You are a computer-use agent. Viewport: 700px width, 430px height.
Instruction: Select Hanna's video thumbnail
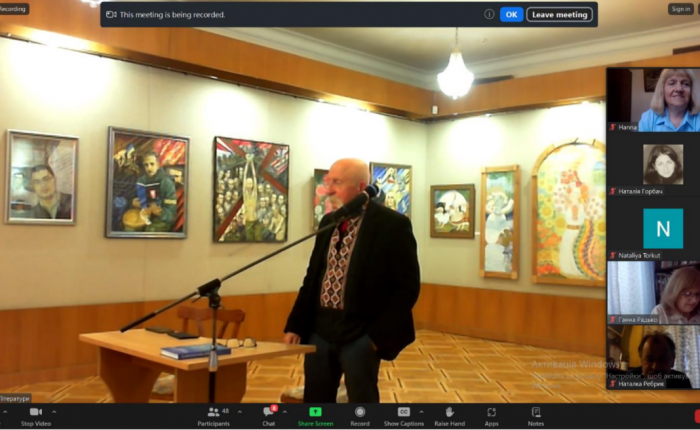point(653,99)
